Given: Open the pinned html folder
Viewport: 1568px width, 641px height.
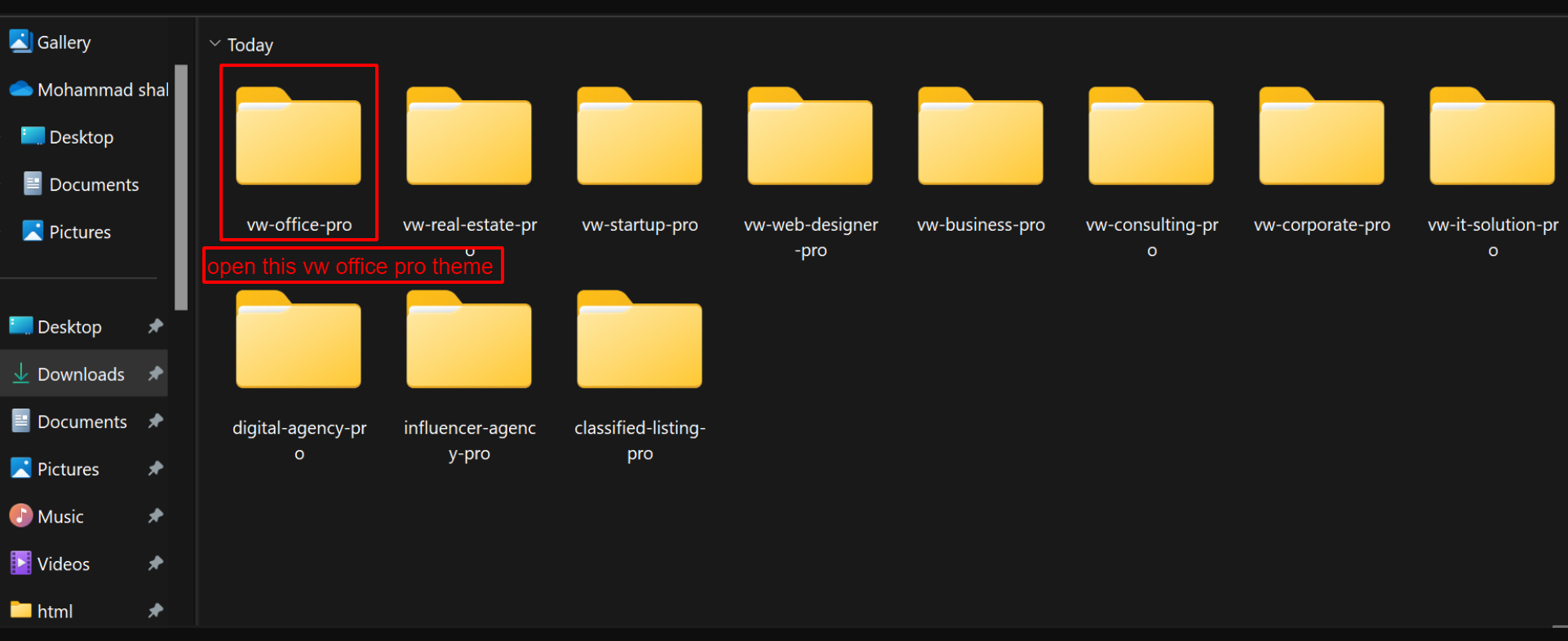Looking at the screenshot, I should tap(55, 611).
